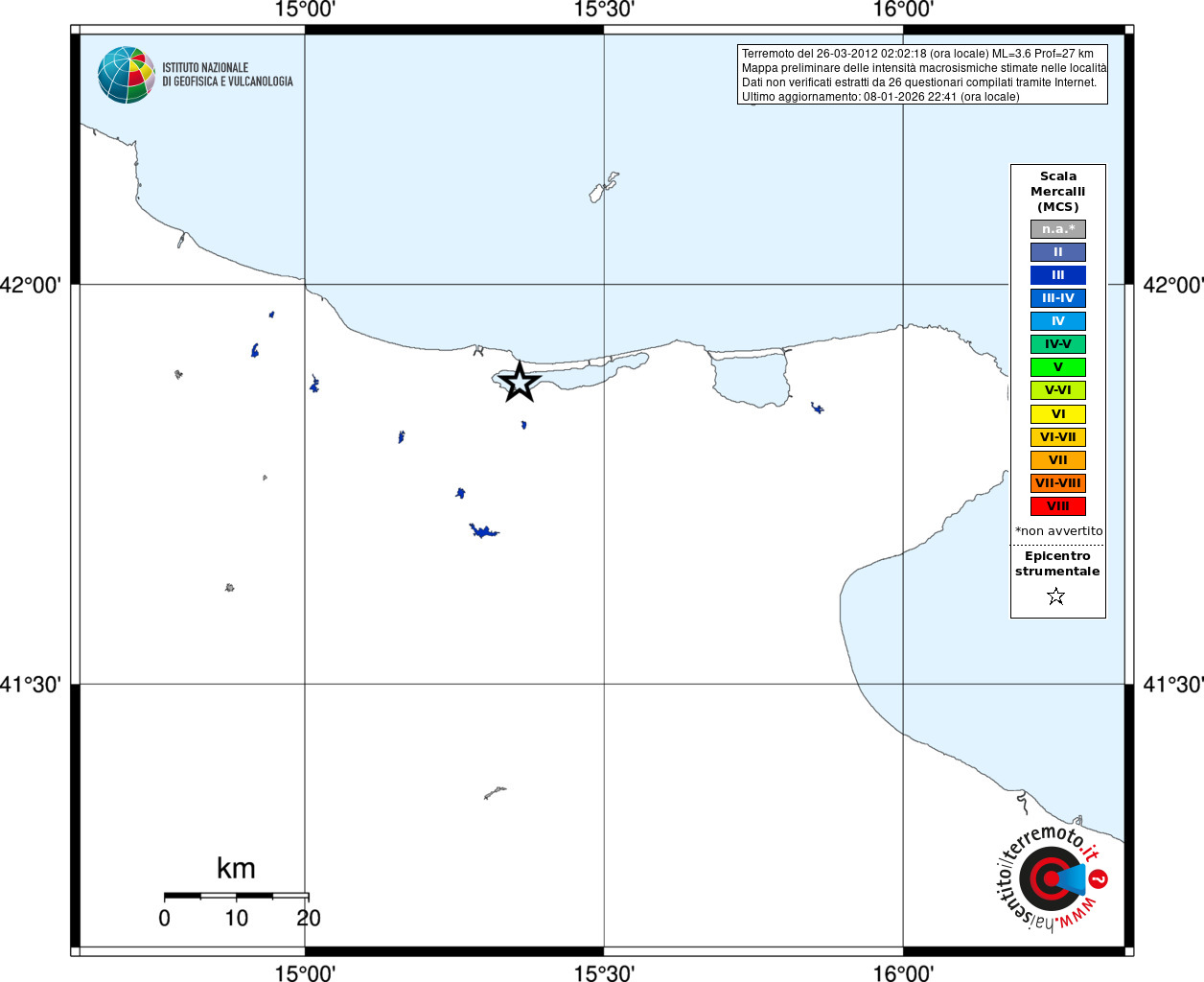Select the V-VI intensity swatch
The height and width of the screenshot is (982, 1204).
[x=1058, y=390]
